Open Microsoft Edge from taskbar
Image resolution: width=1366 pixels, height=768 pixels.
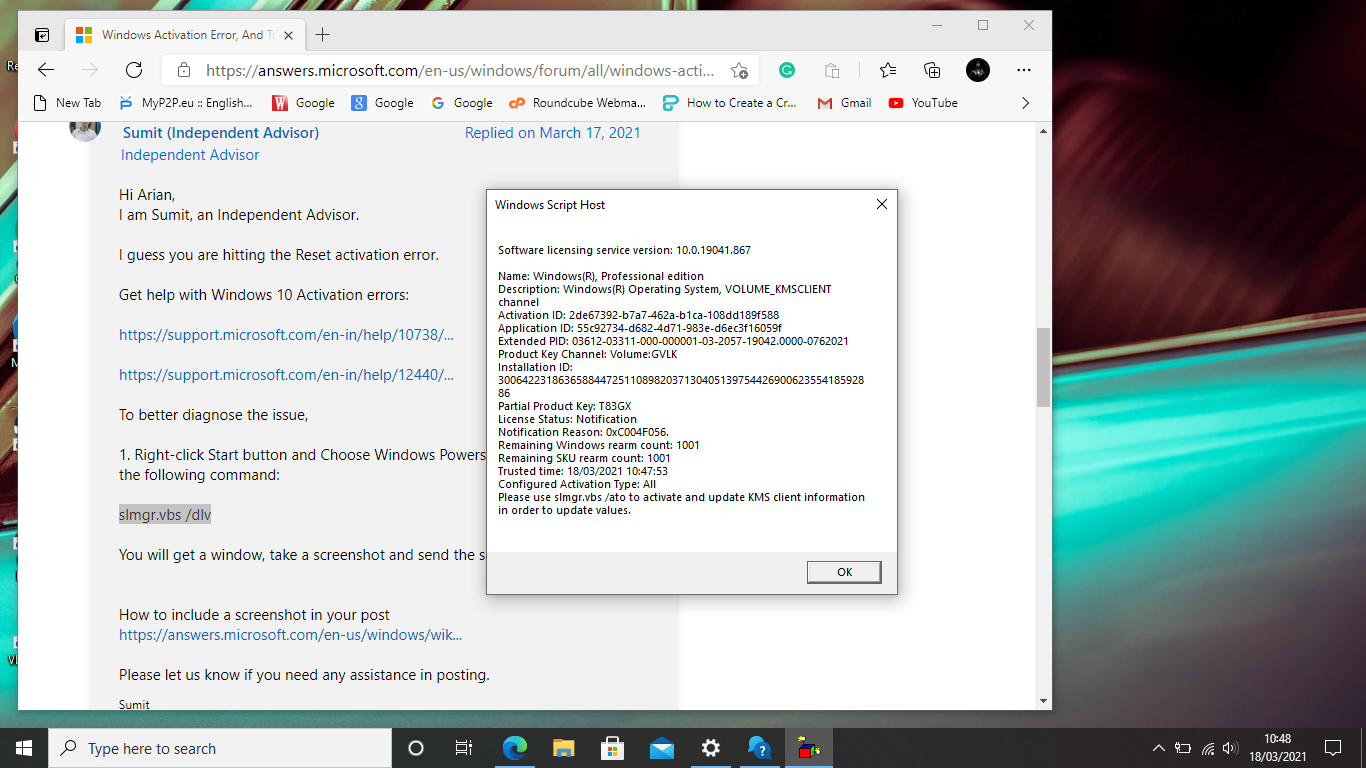click(514, 748)
